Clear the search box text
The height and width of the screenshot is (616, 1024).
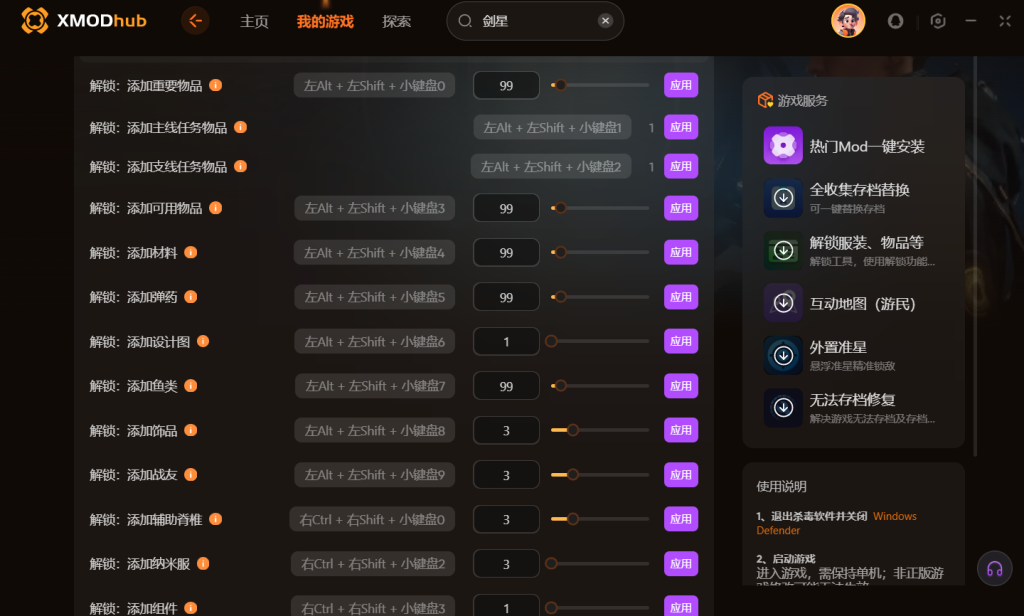pos(605,21)
